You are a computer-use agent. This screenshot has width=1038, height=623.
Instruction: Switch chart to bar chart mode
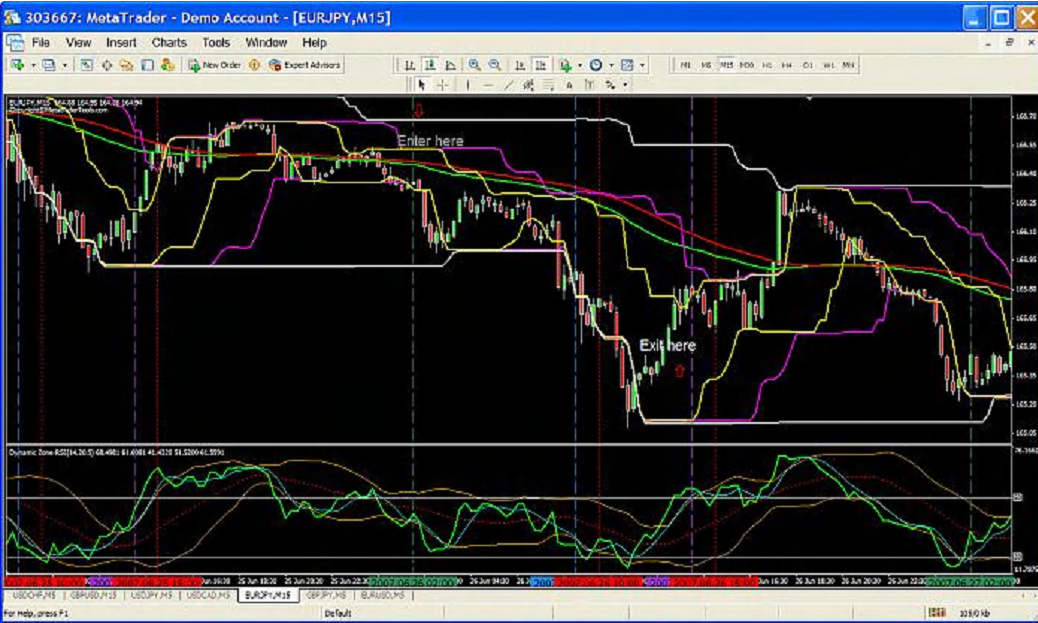pyautogui.click(x=410, y=65)
